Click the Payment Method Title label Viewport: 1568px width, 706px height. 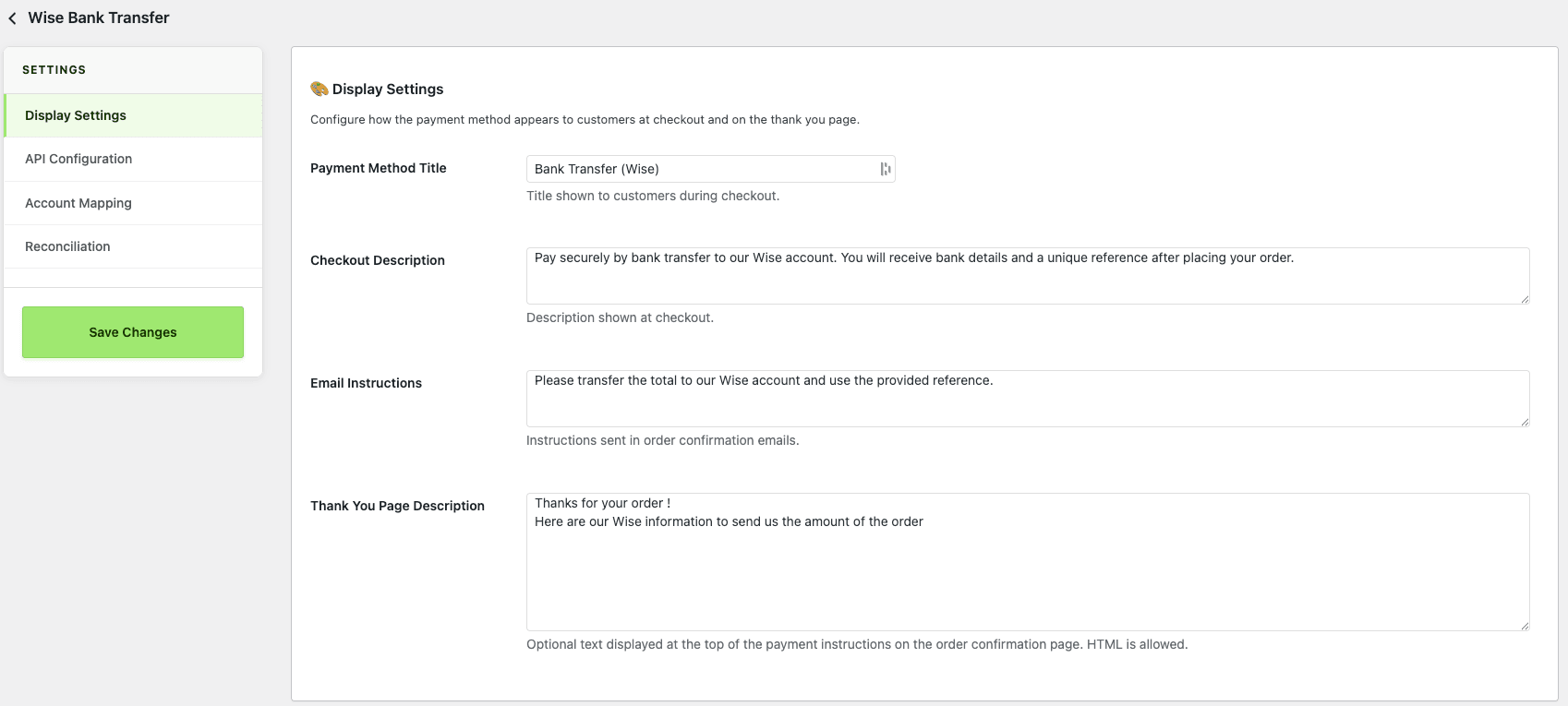click(x=379, y=168)
